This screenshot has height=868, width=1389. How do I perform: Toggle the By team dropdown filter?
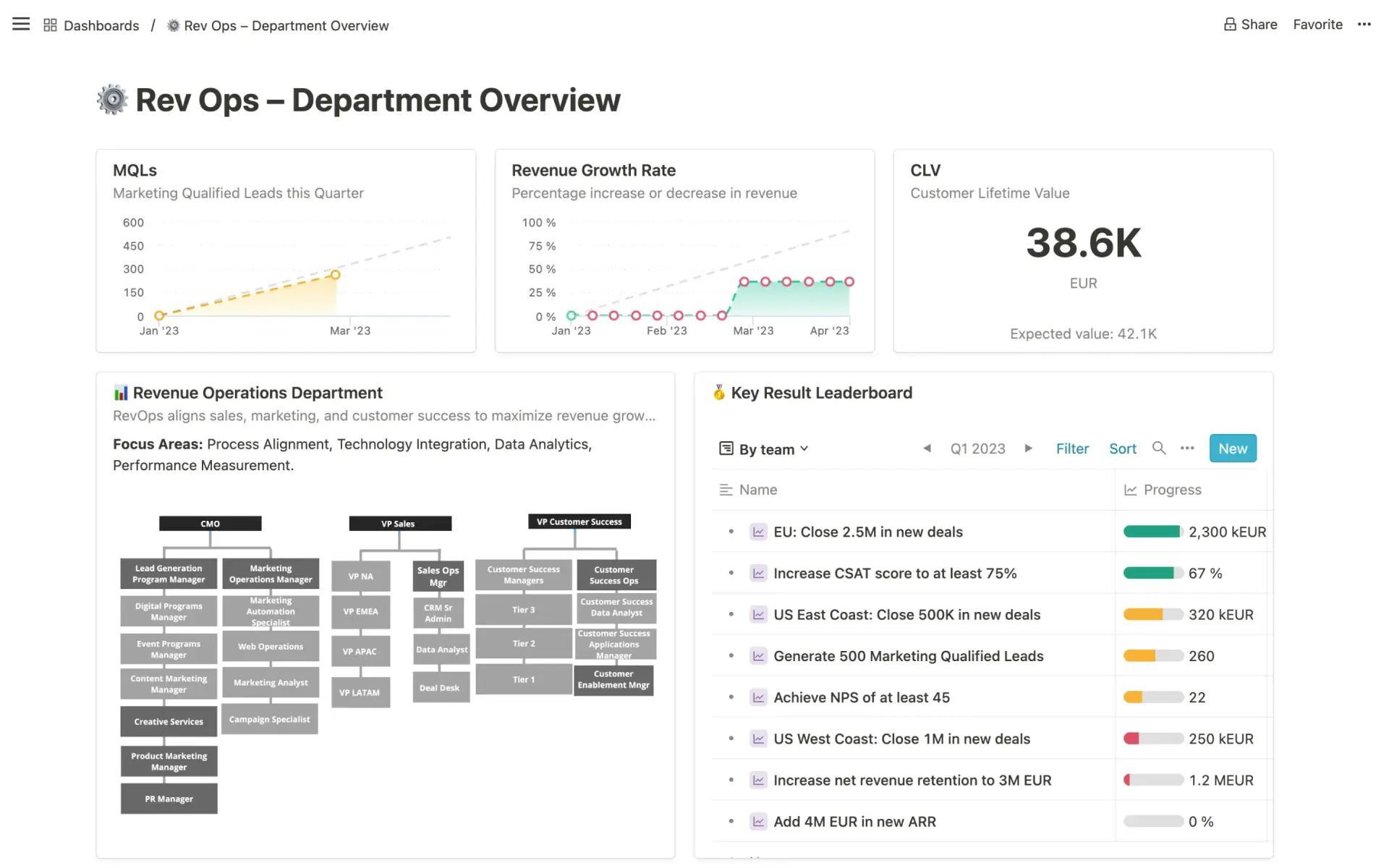click(763, 448)
